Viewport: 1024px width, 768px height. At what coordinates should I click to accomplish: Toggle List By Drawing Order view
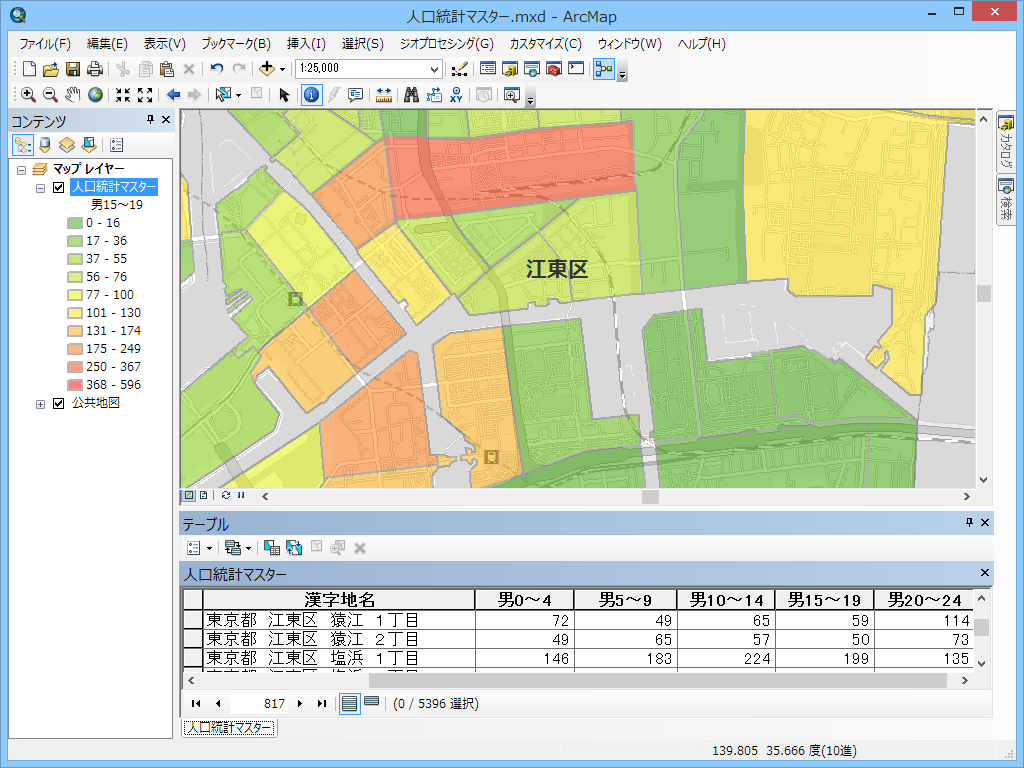[23, 144]
